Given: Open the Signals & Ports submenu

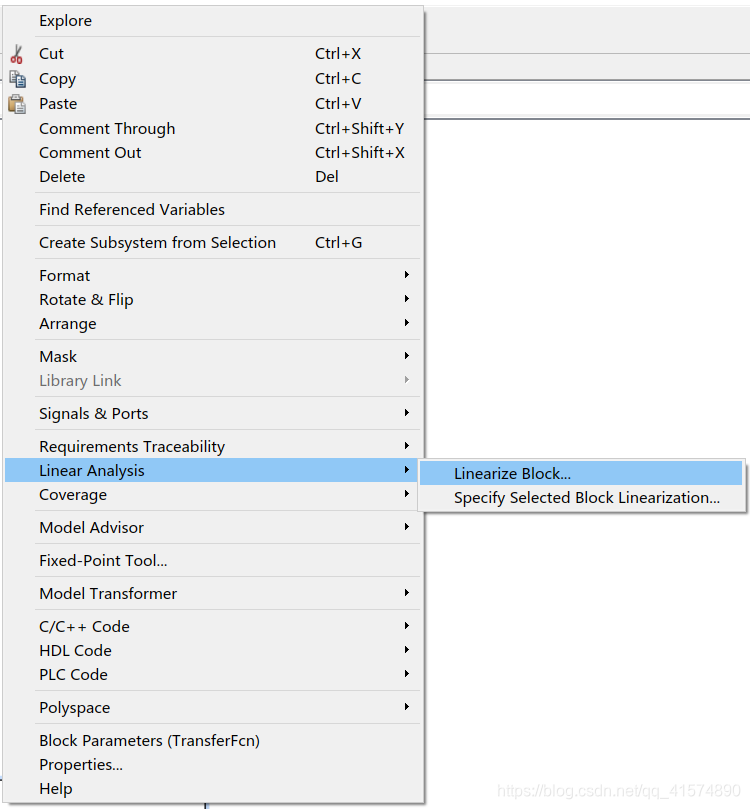Looking at the screenshot, I should pos(214,414).
